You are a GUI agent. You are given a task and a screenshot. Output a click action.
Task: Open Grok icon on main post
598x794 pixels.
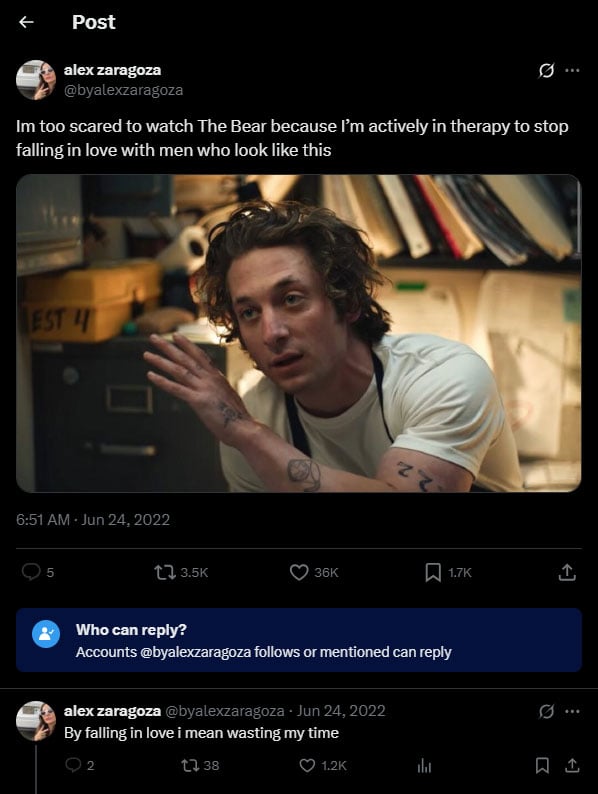tap(546, 70)
